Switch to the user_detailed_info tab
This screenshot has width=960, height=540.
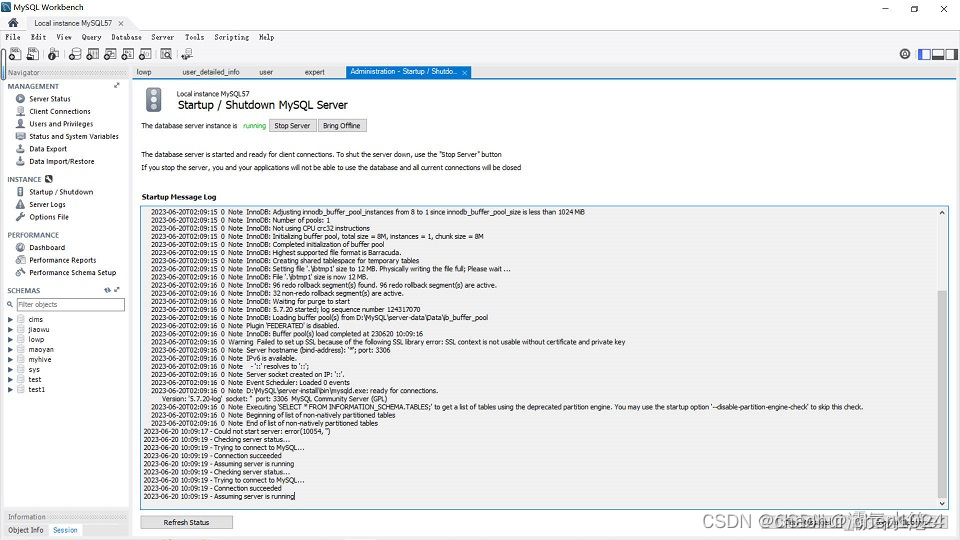coord(211,72)
